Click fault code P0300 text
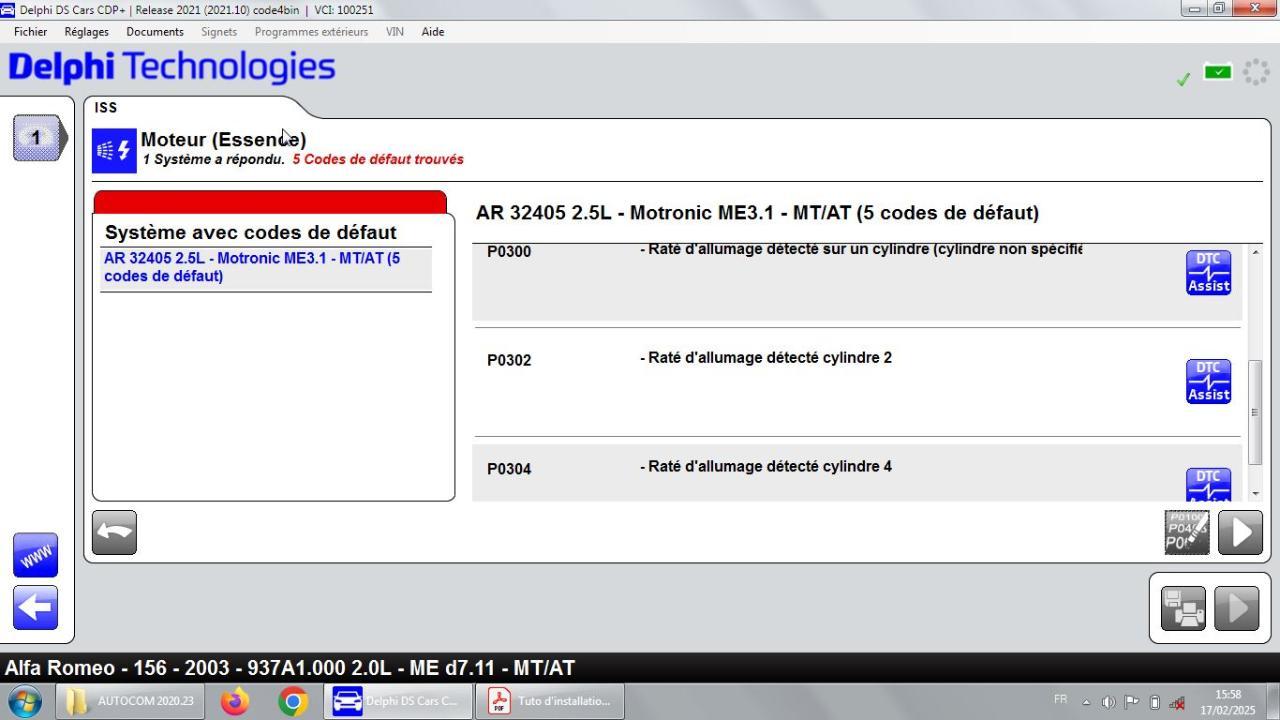 [509, 252]
